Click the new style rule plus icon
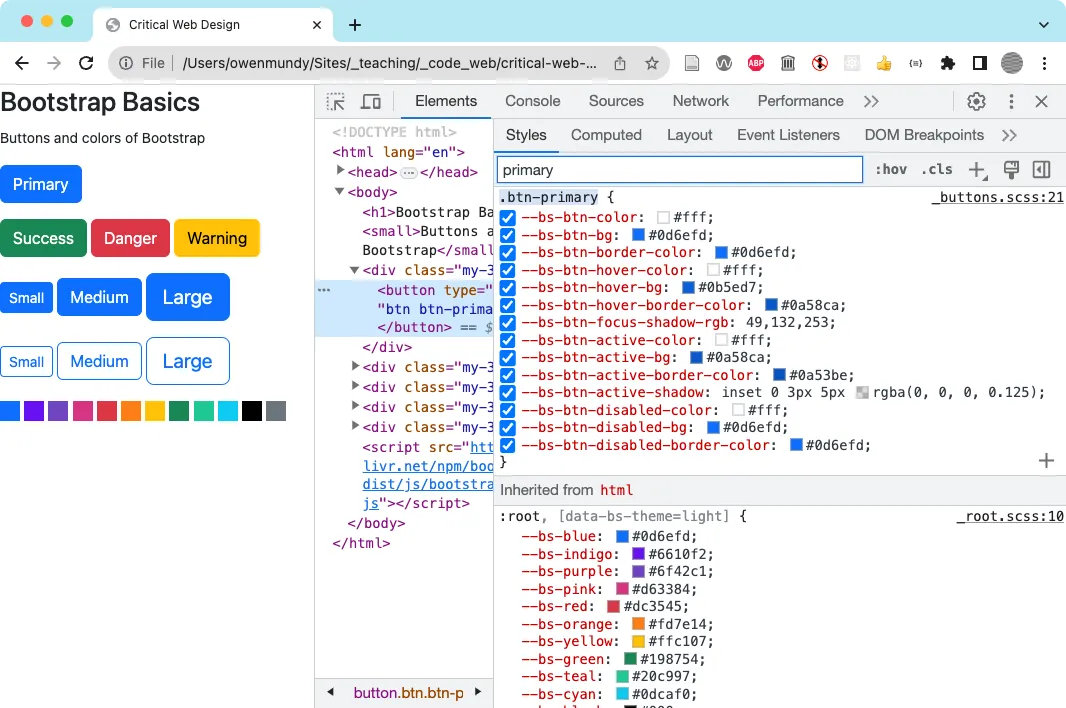Screen dimensions: 1066x708 (x=976, y=169)
